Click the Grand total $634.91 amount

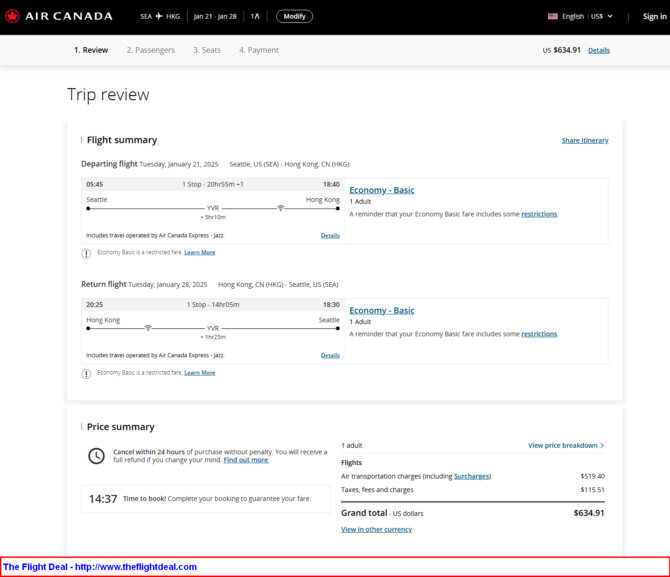click(589, 513)
